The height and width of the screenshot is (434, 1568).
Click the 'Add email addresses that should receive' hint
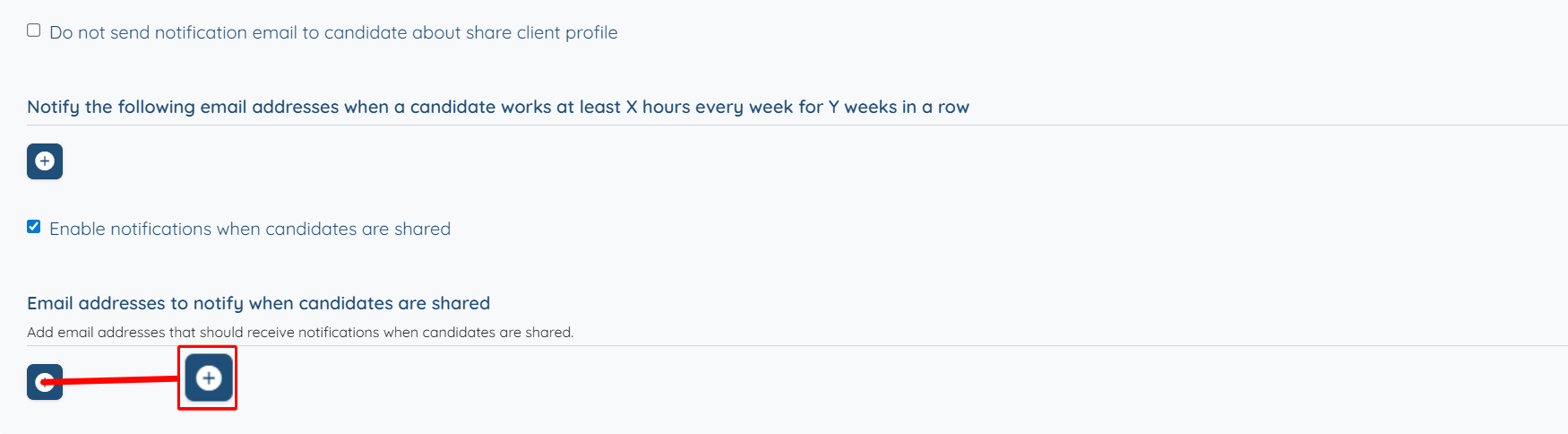click(300, 333)
